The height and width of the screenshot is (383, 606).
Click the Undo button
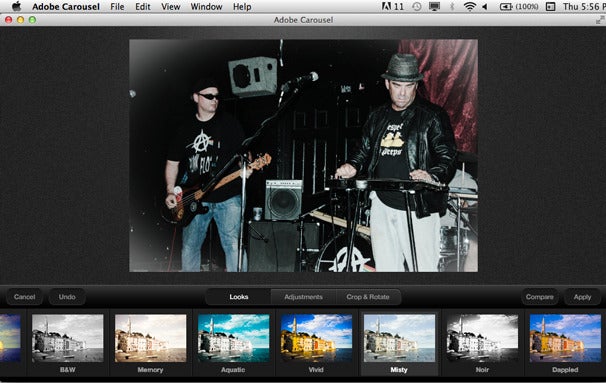click(x=67, y=297)
